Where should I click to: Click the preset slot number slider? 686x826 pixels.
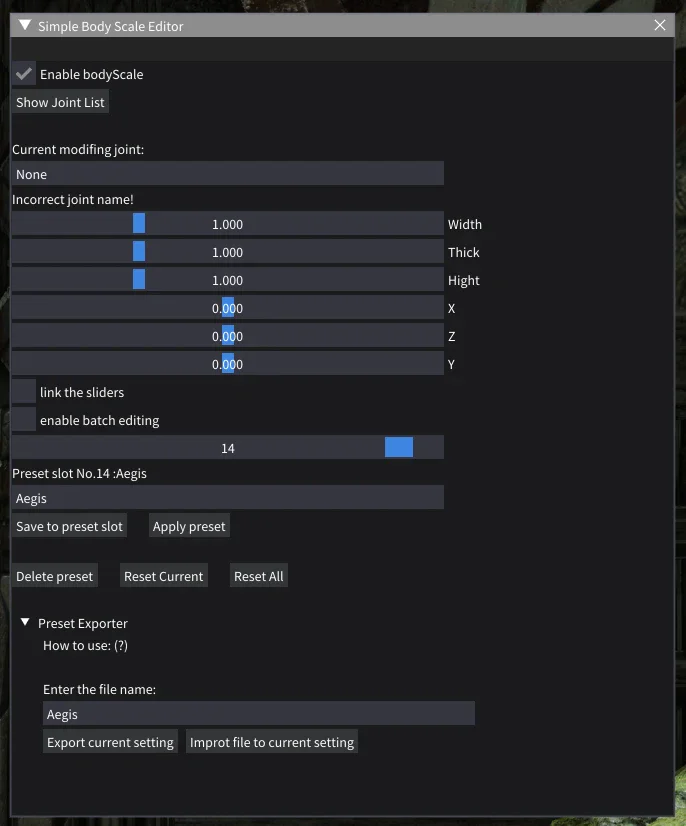pyautogui.click(x=228, y=448)
